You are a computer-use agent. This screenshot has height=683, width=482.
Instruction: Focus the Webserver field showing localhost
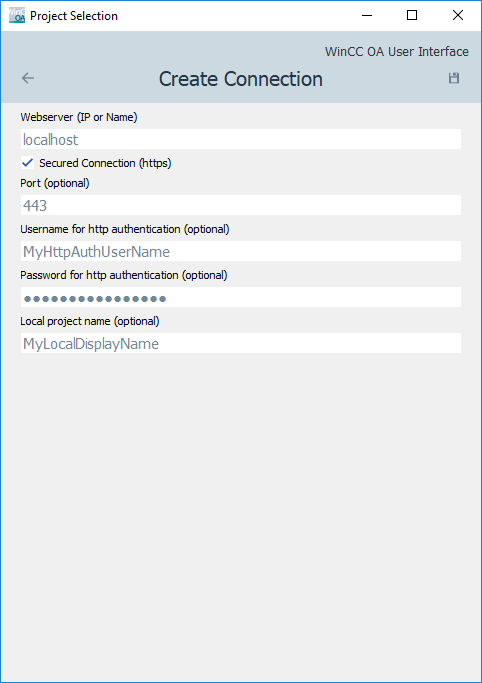point(241,139)
